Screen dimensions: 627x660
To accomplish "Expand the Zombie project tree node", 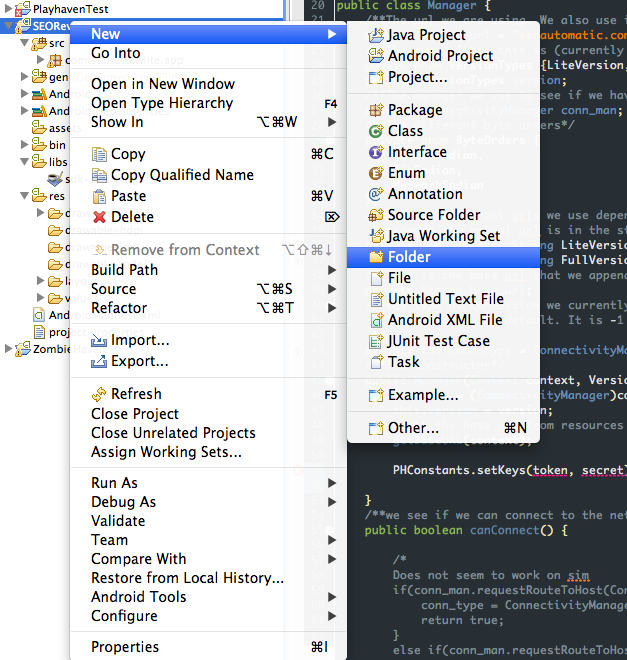I will click(9, 349).
